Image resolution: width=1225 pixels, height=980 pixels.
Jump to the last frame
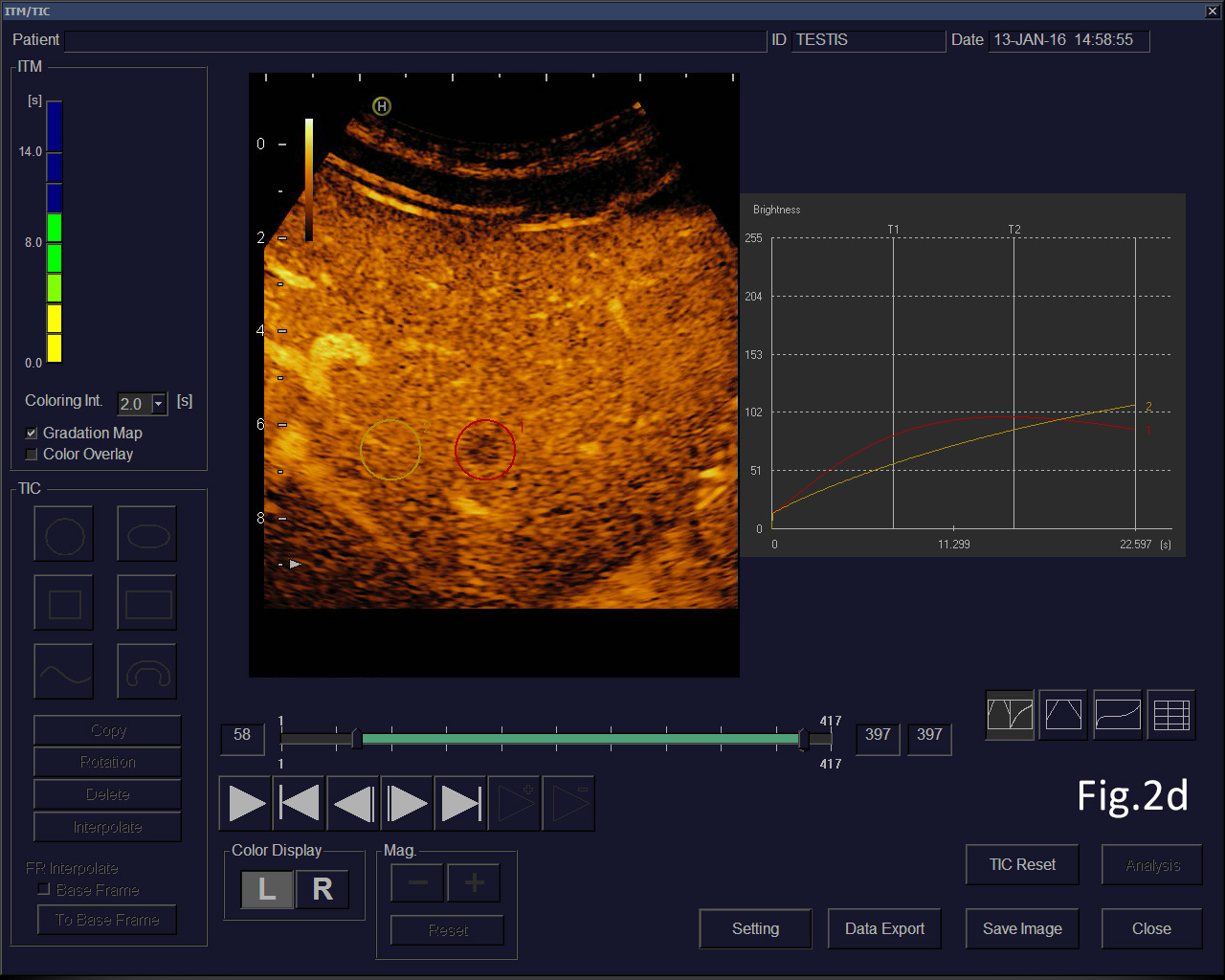[x=460, y=804]
